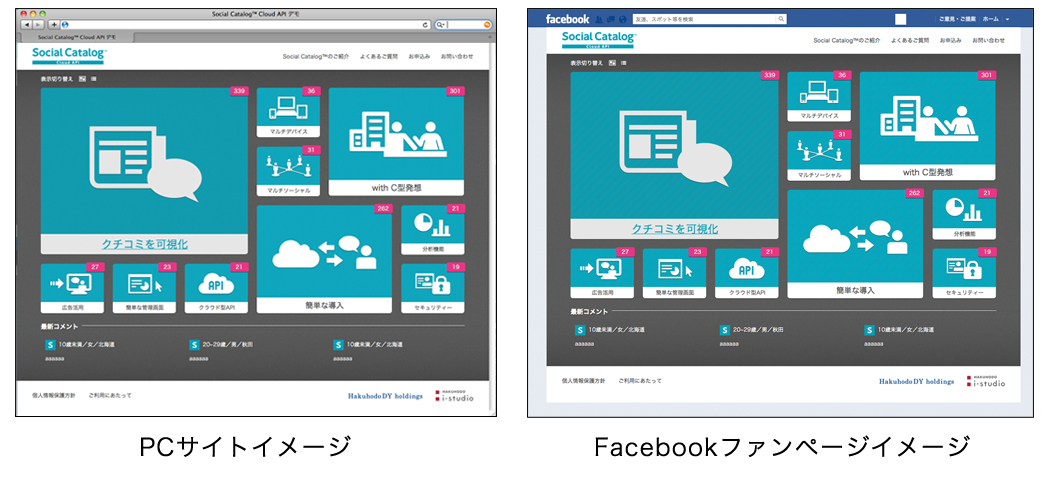
Task: Go to ホーム in the Facebook top bar
Action: click(991, 19)
